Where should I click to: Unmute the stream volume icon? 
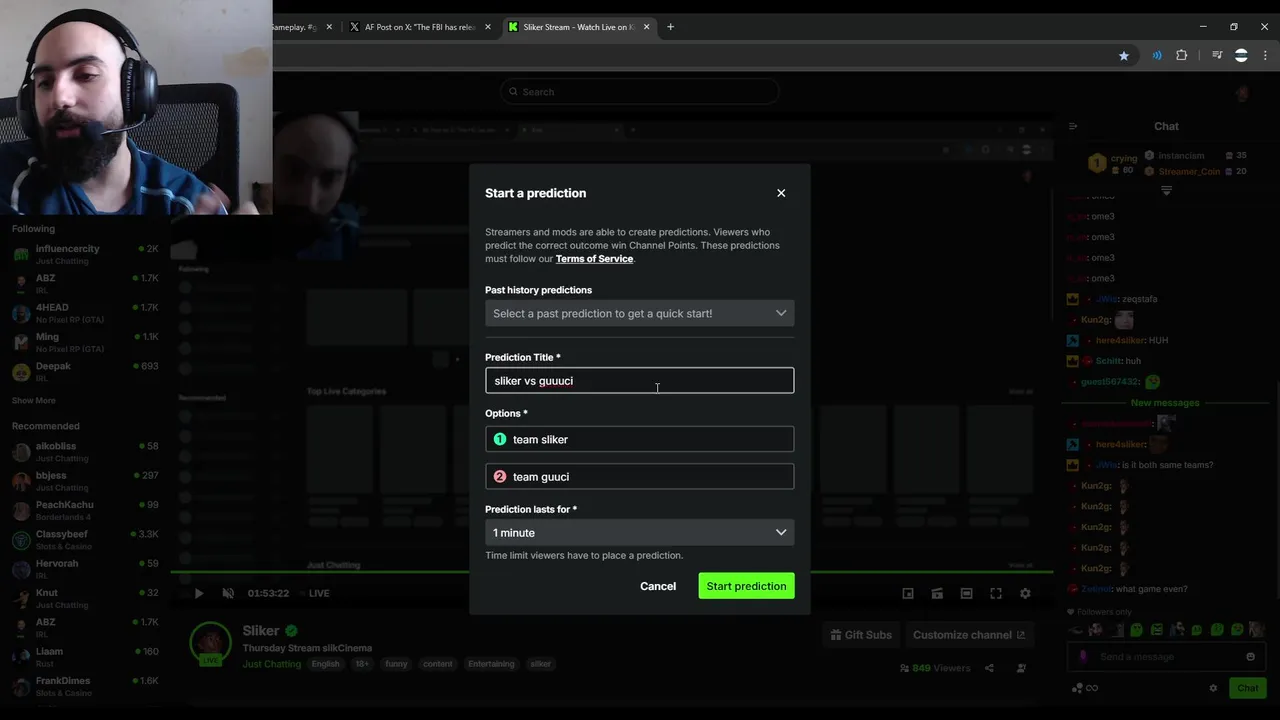point(228,593)
